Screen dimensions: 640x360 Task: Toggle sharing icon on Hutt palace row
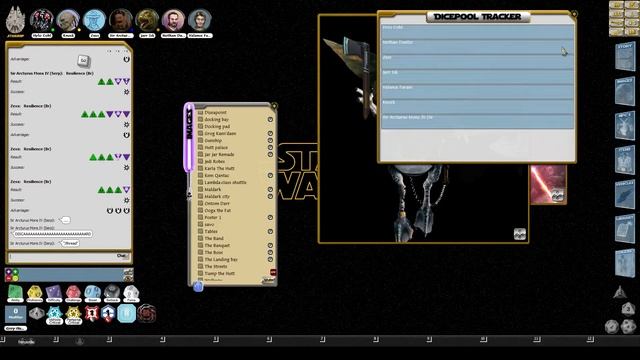(x=270, y=147)
